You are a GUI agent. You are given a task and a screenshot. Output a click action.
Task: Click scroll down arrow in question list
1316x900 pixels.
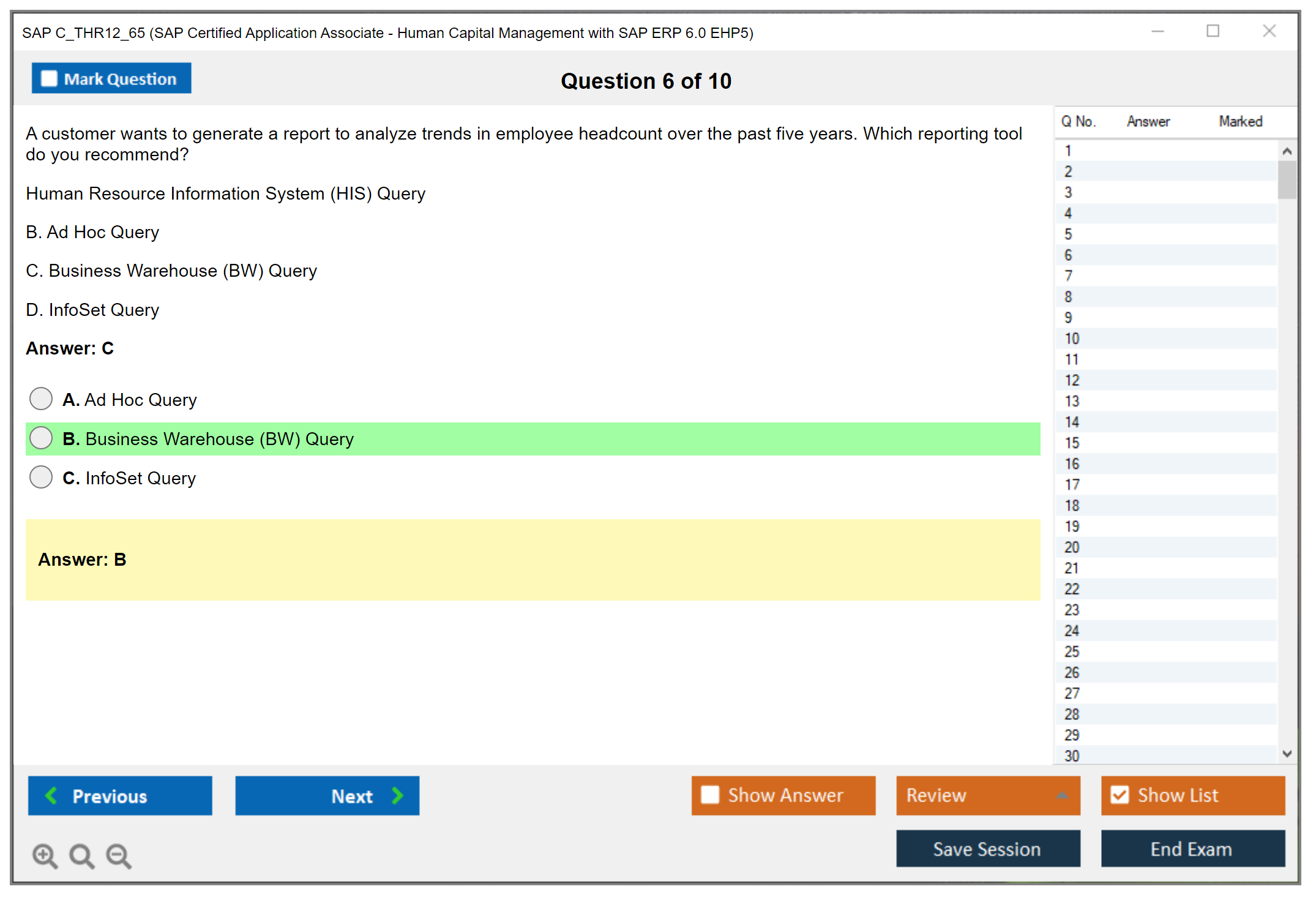pyautogui.click(x=1287, y=754)
